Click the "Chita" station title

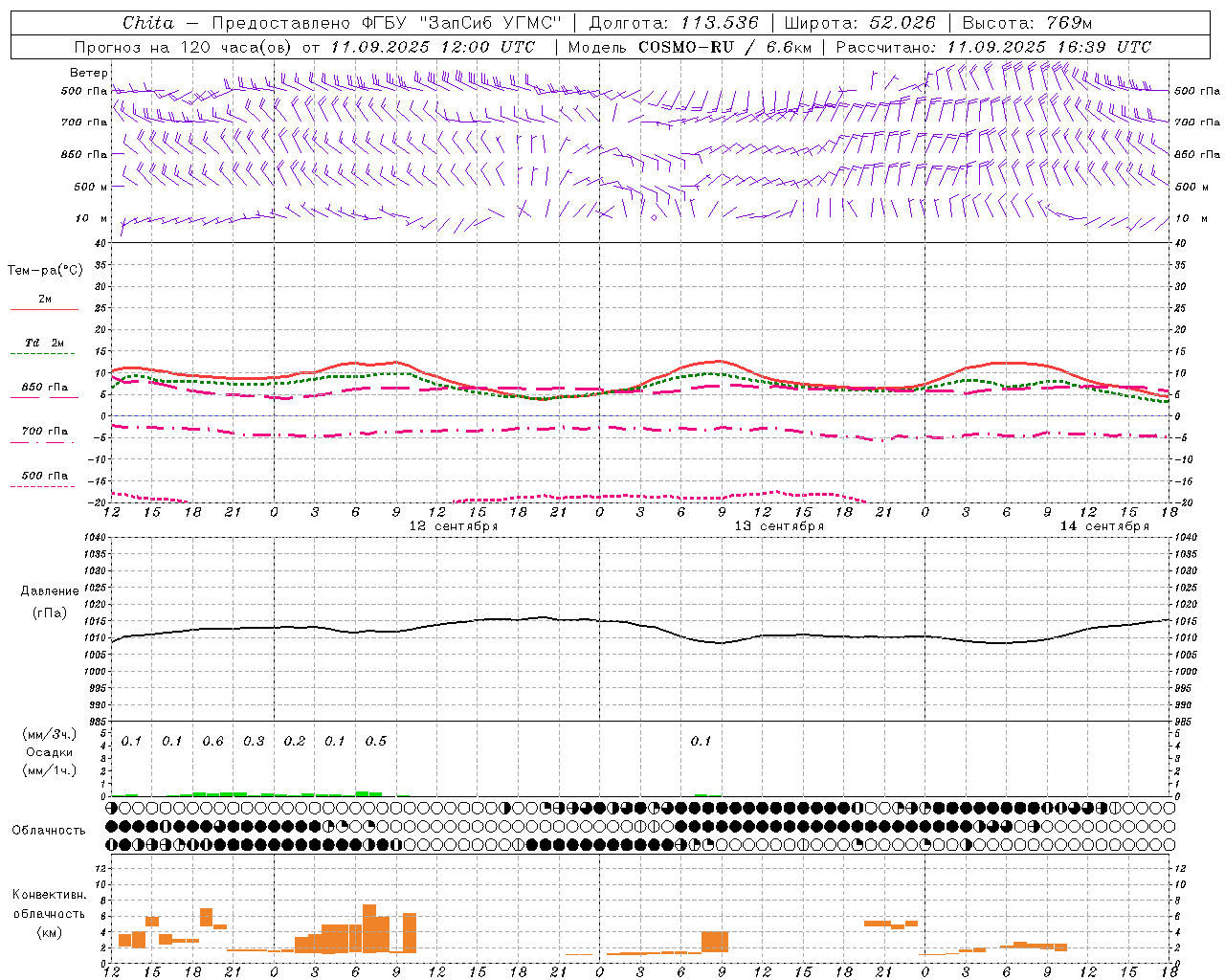pos(148,23)
